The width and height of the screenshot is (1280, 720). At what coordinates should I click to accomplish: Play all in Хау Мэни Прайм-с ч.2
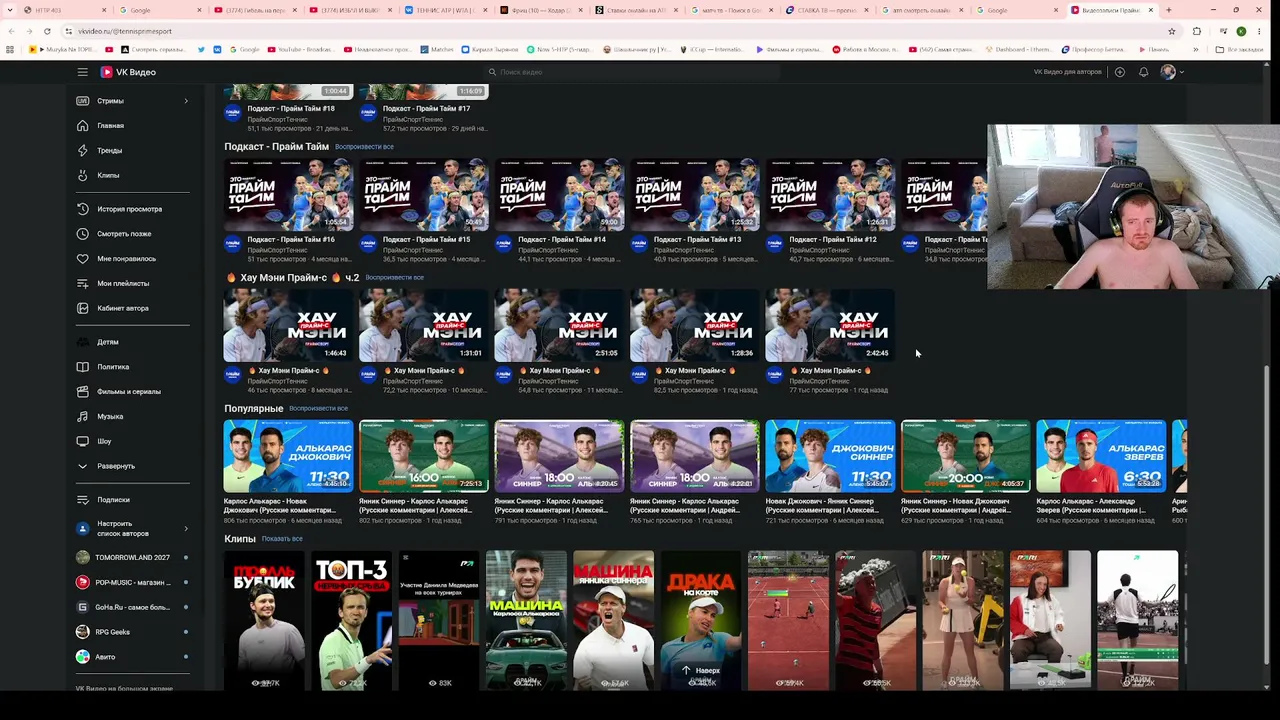[x=394, y=277]
